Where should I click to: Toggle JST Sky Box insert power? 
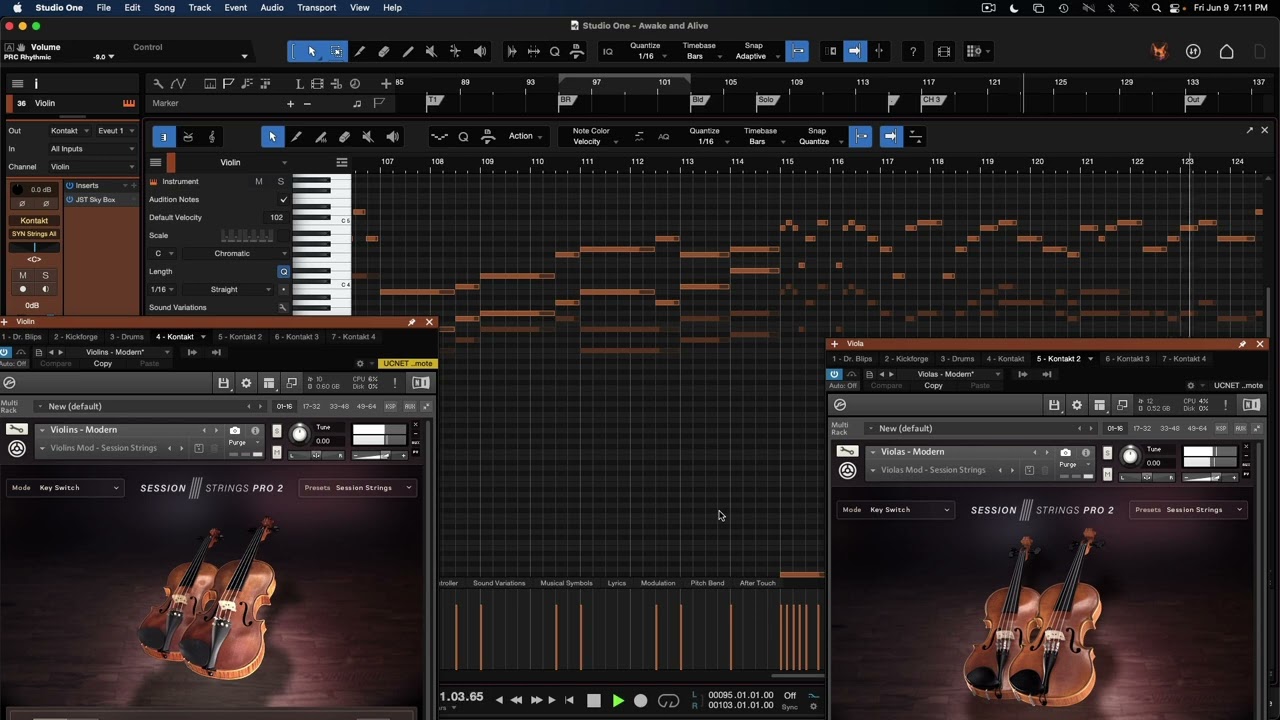(70, 200)
